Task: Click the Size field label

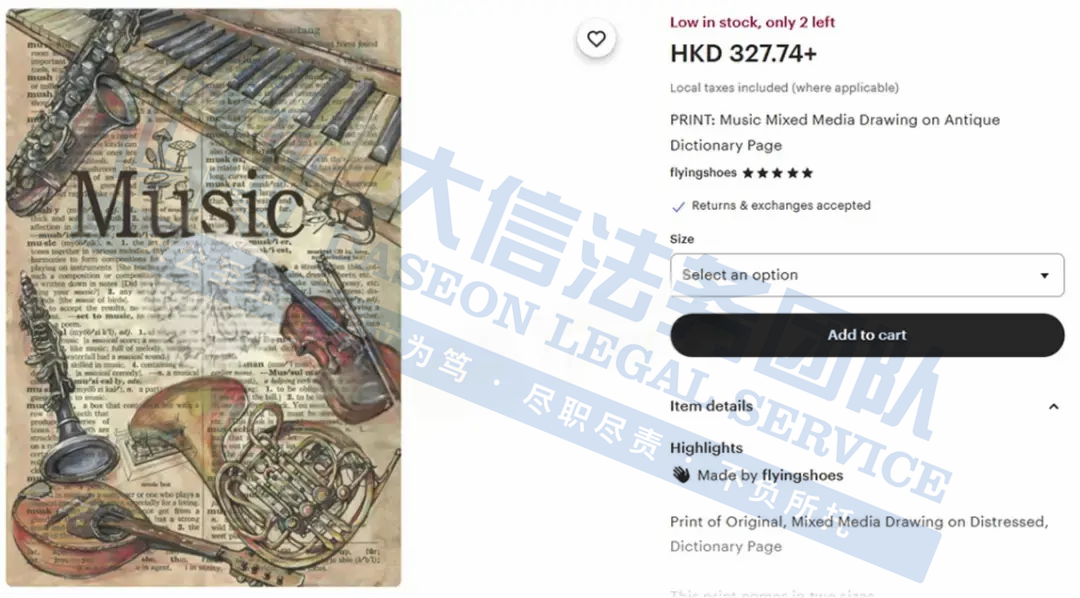Action: pyautogui.click(x=682, y=239)
